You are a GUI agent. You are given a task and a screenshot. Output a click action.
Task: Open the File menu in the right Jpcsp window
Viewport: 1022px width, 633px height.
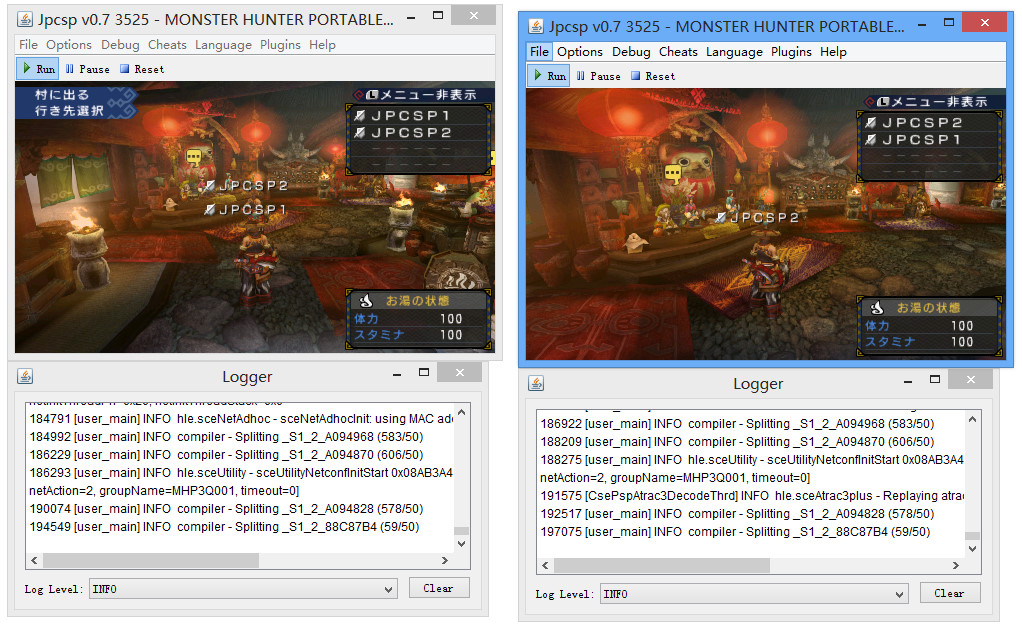pyautogui.click(x=539, y=52)
